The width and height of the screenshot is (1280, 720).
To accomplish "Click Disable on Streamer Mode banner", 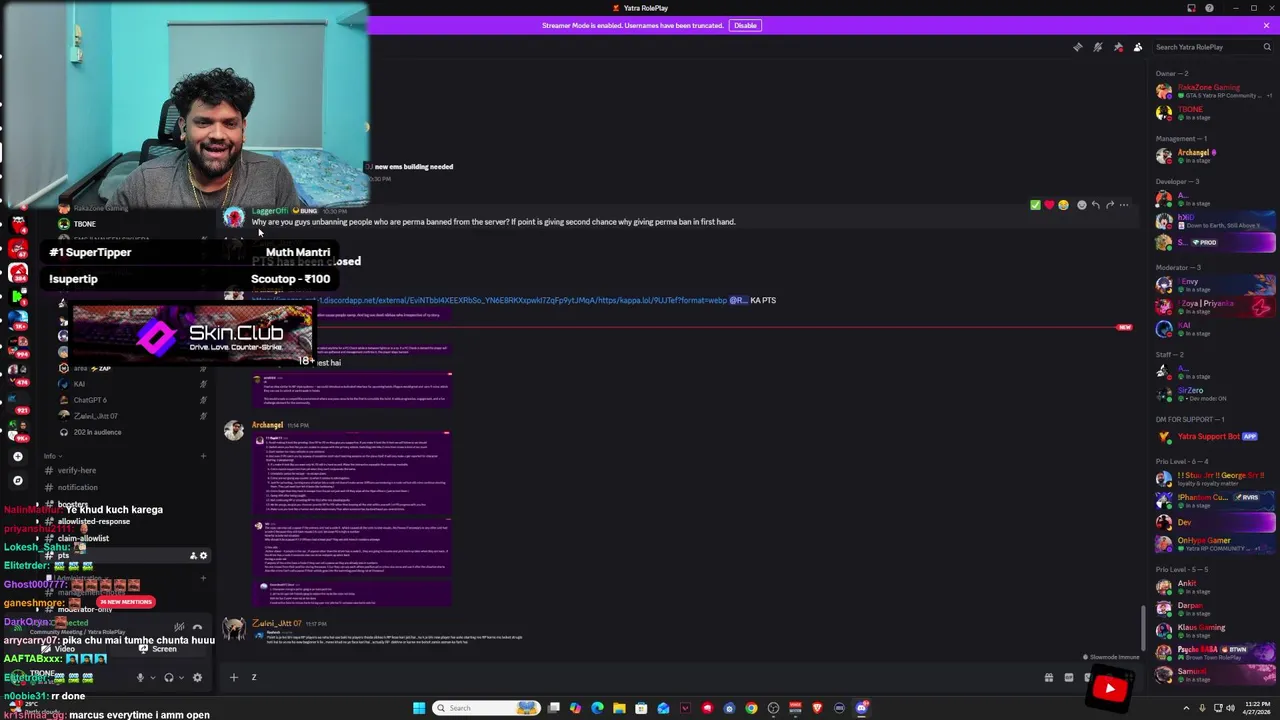I will point(745,25).
